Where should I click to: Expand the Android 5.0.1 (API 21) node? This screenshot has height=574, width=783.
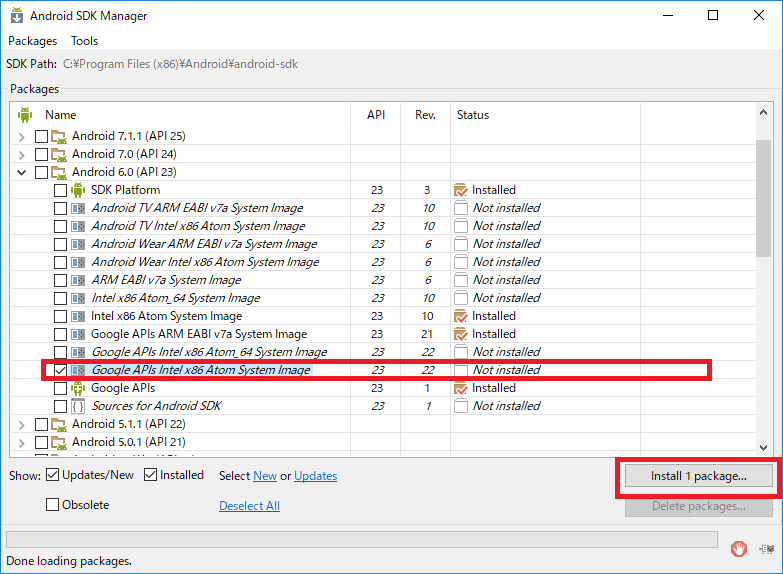21,443
